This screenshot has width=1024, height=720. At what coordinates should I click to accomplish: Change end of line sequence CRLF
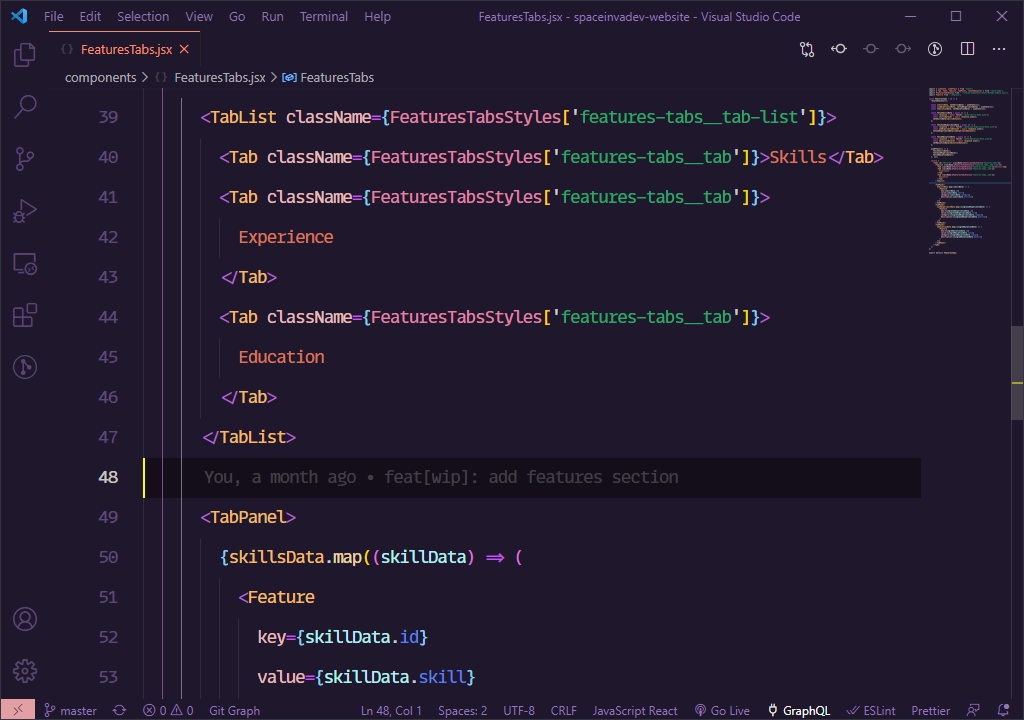564,710
